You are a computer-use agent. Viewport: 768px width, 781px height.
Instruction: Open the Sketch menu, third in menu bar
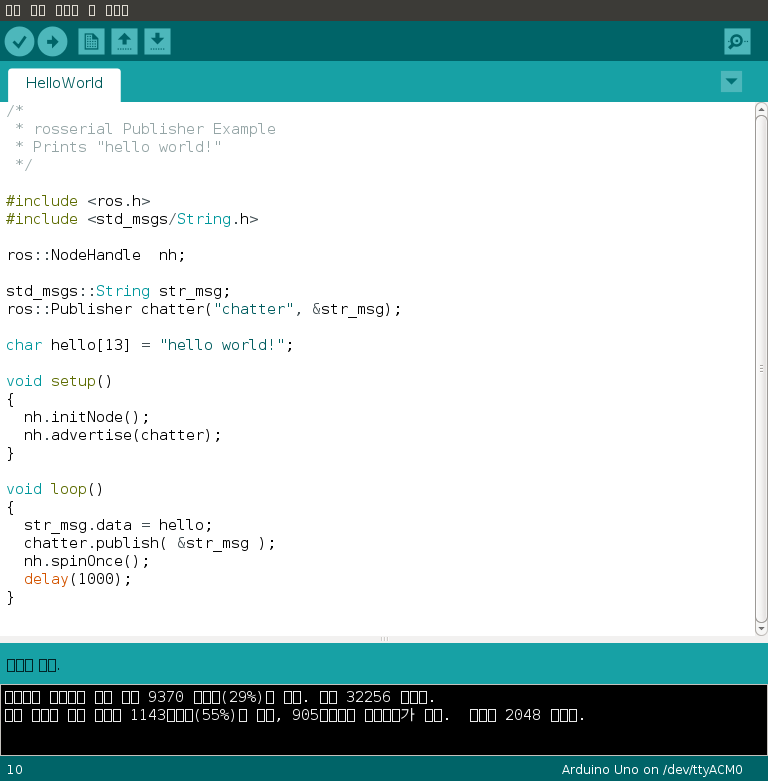67,10
